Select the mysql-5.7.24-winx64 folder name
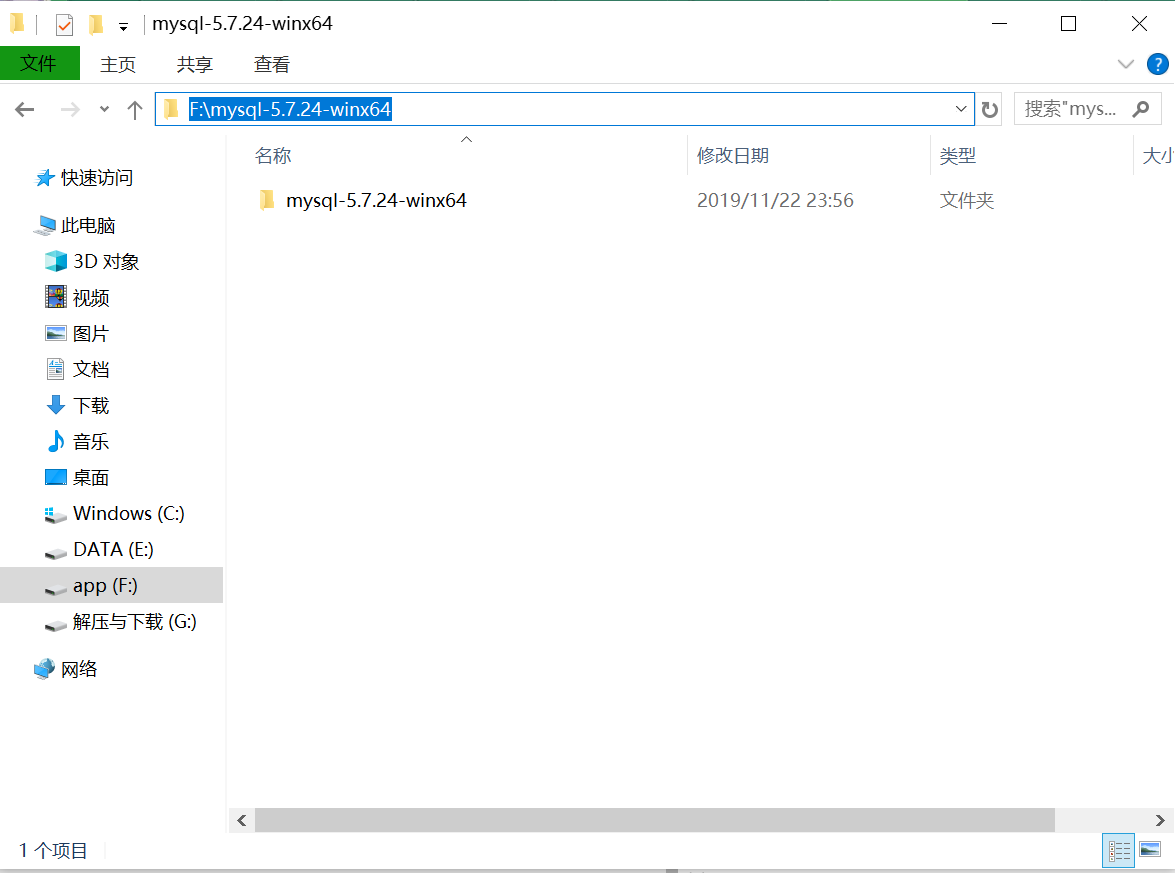 376,201
